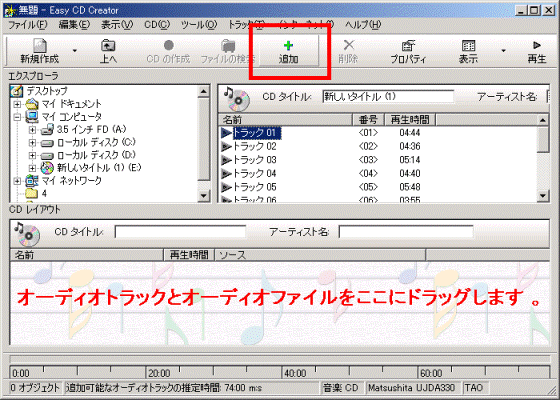Select the マイ ネットワーク icon
The image size is (560, 400).
click(x=32, y=181)
